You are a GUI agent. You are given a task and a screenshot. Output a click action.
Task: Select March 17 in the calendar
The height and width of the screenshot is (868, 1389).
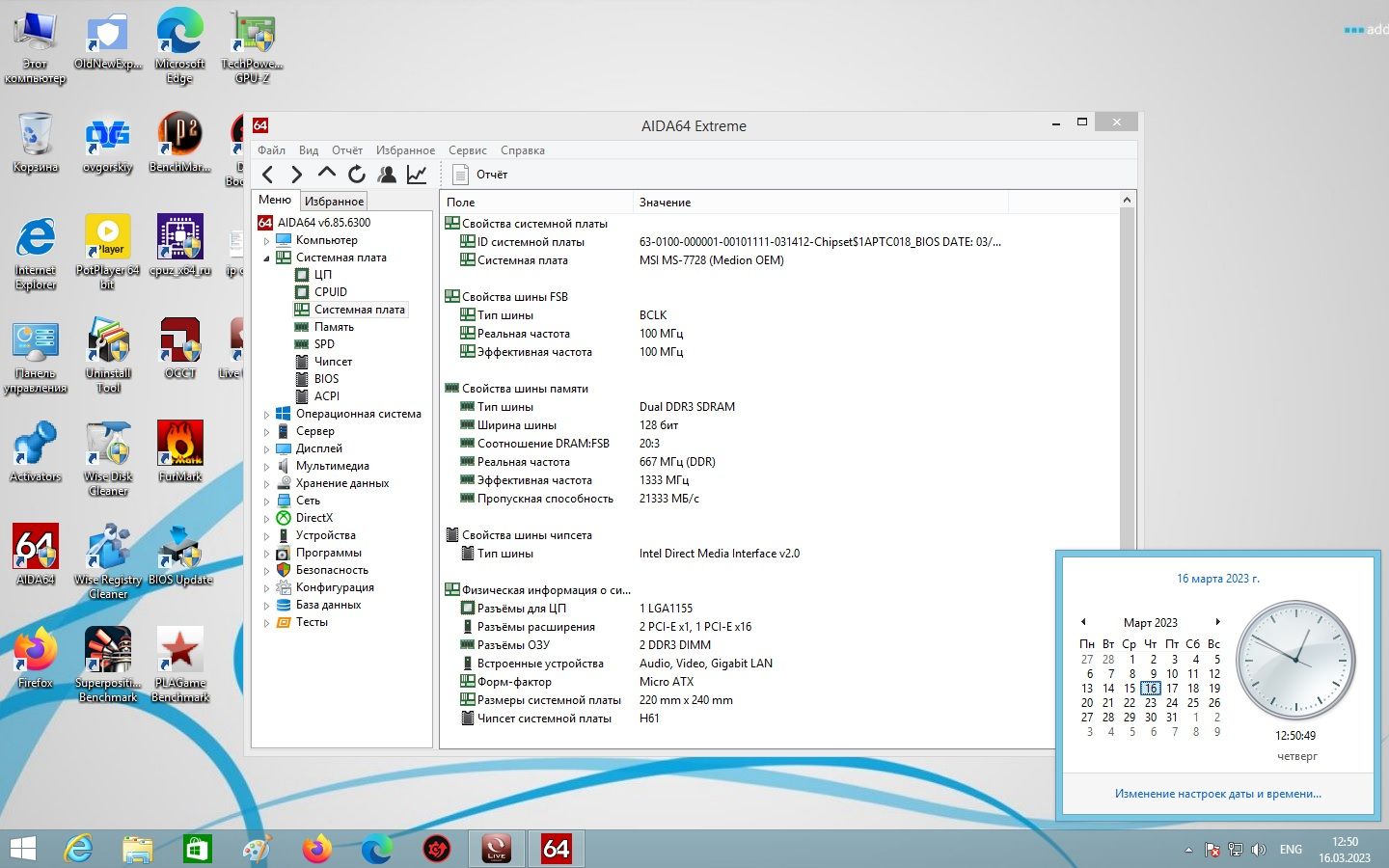tap(1172, 689)
